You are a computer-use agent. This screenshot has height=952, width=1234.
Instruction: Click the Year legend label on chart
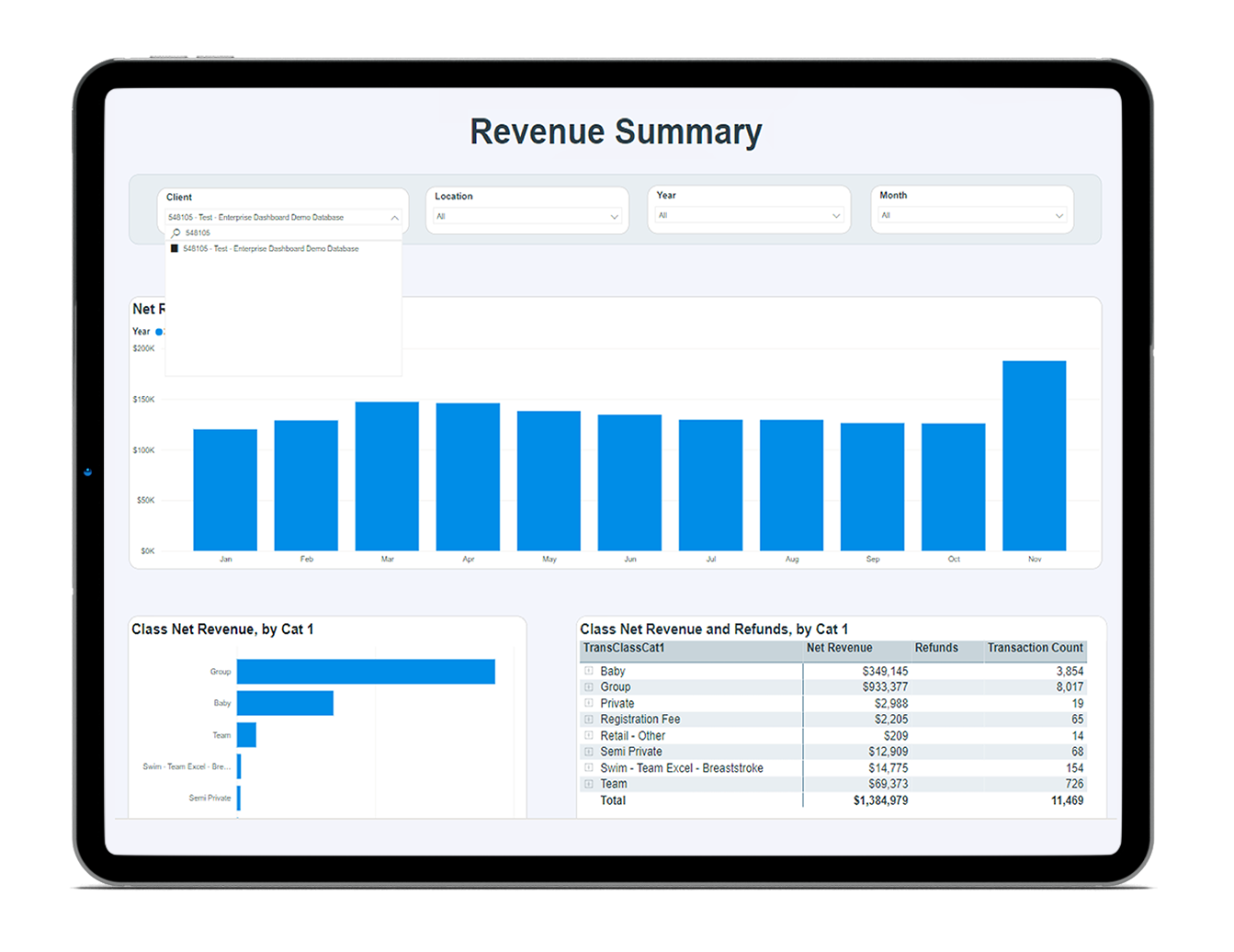141,332
